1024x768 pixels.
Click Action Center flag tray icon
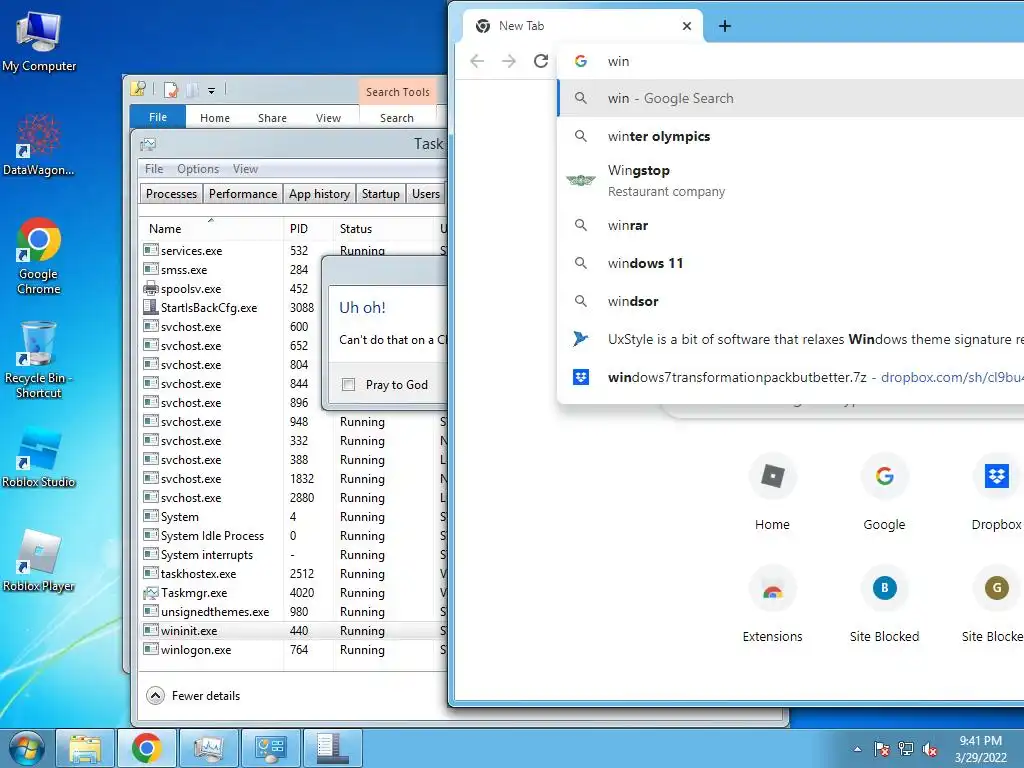(882, 749)
